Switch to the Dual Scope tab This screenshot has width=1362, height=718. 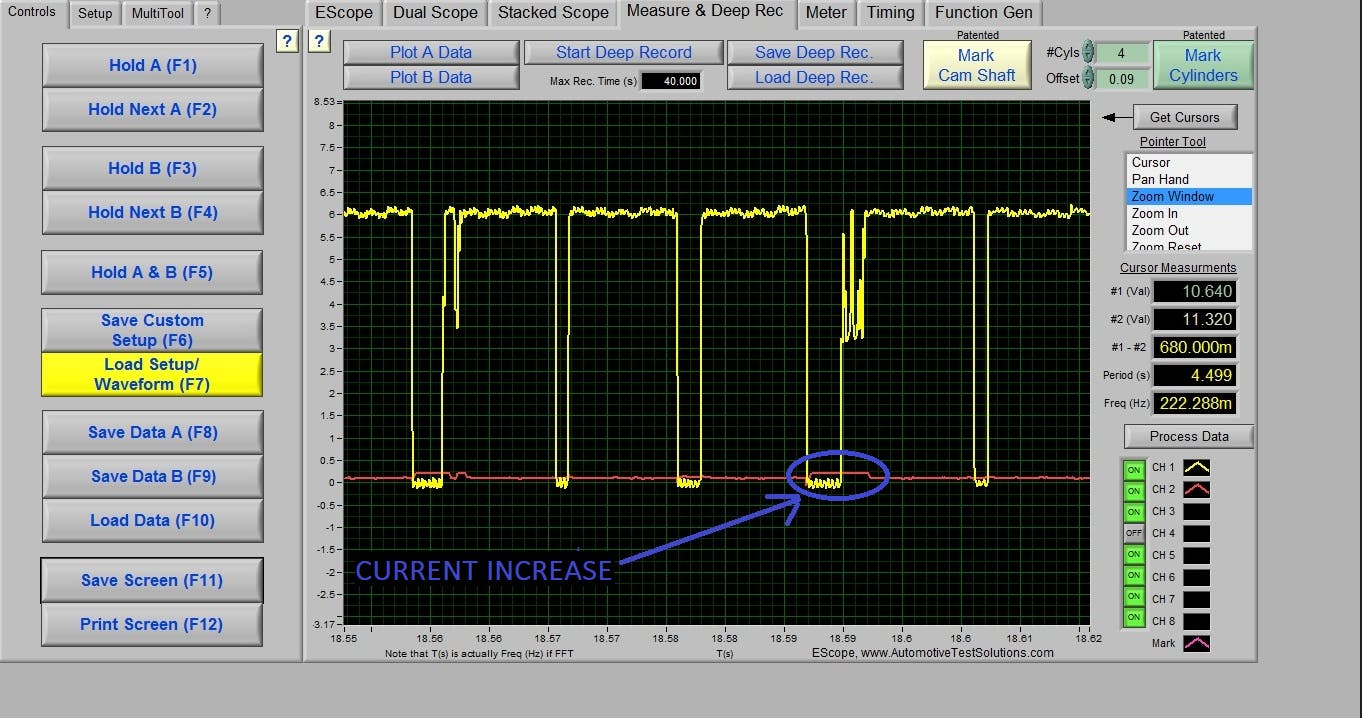(x=434, y=13)
